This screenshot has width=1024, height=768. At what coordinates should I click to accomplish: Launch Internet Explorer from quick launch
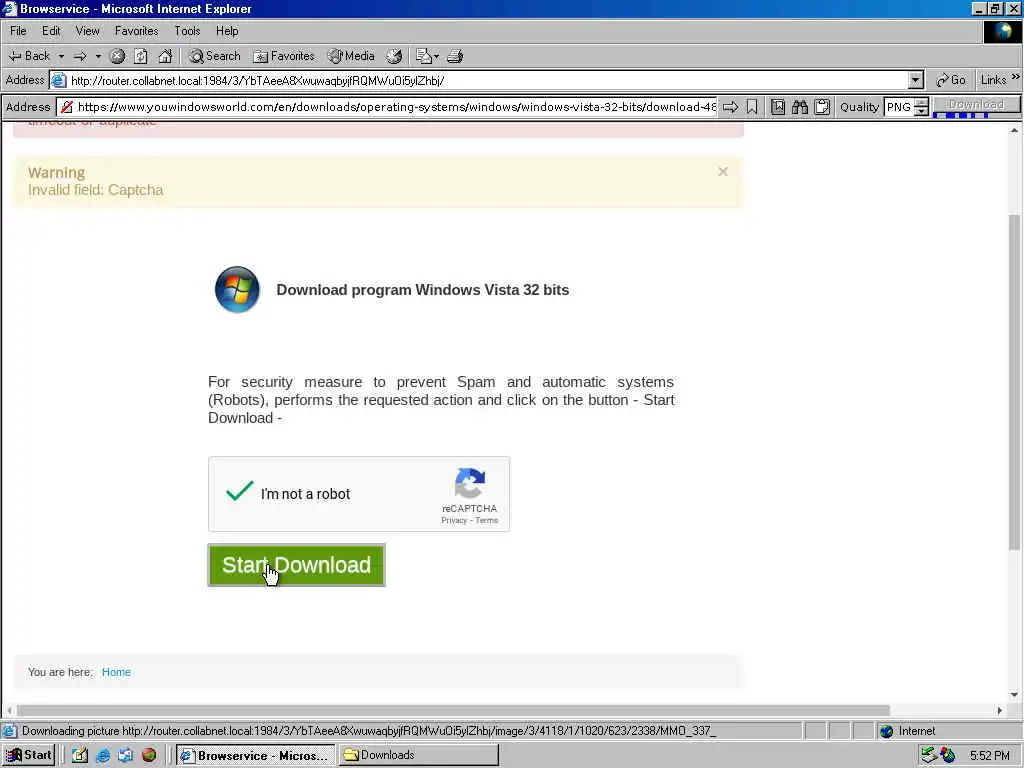pos(103,756)
